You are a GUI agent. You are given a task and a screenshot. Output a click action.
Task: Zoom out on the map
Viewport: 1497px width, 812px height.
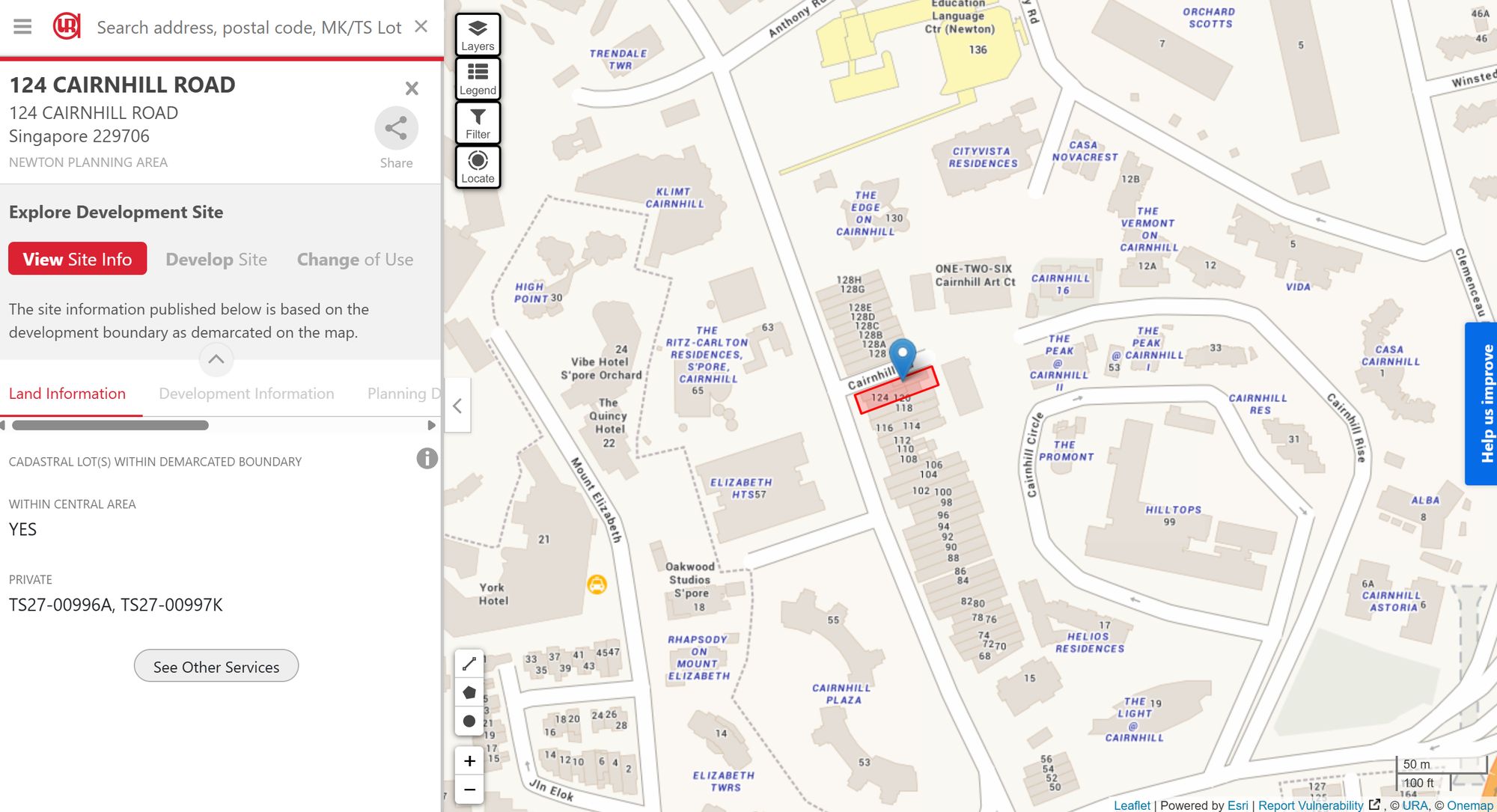pos(469,790)
